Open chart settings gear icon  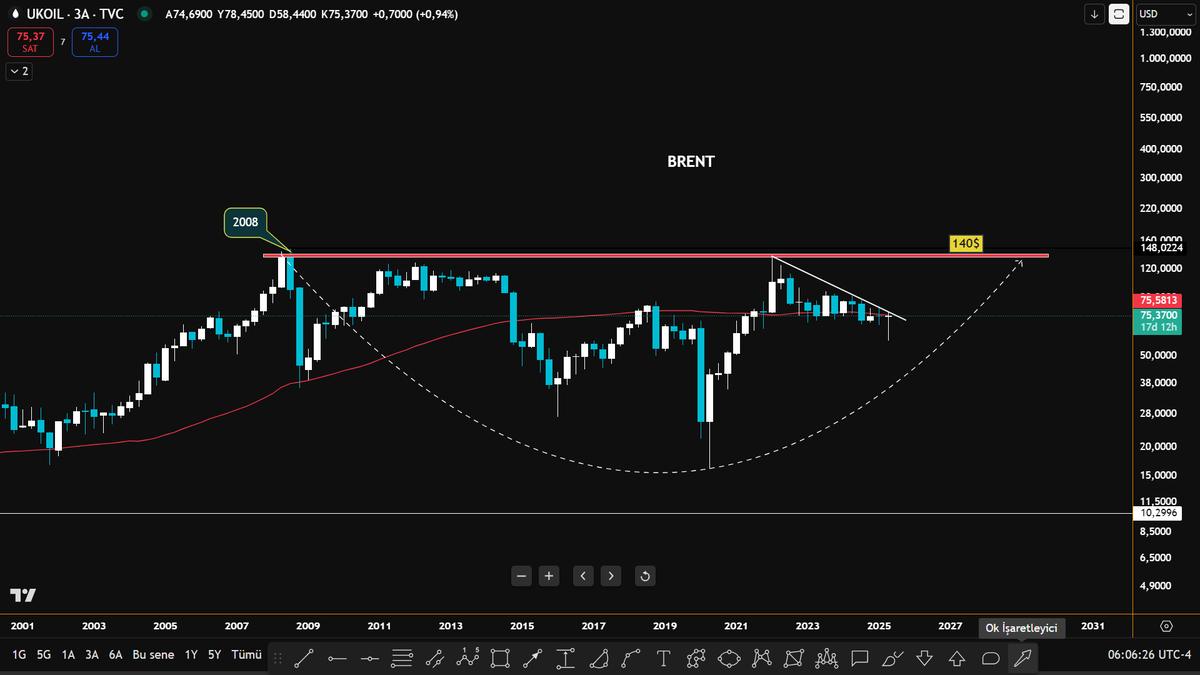tap(1166, 626)
